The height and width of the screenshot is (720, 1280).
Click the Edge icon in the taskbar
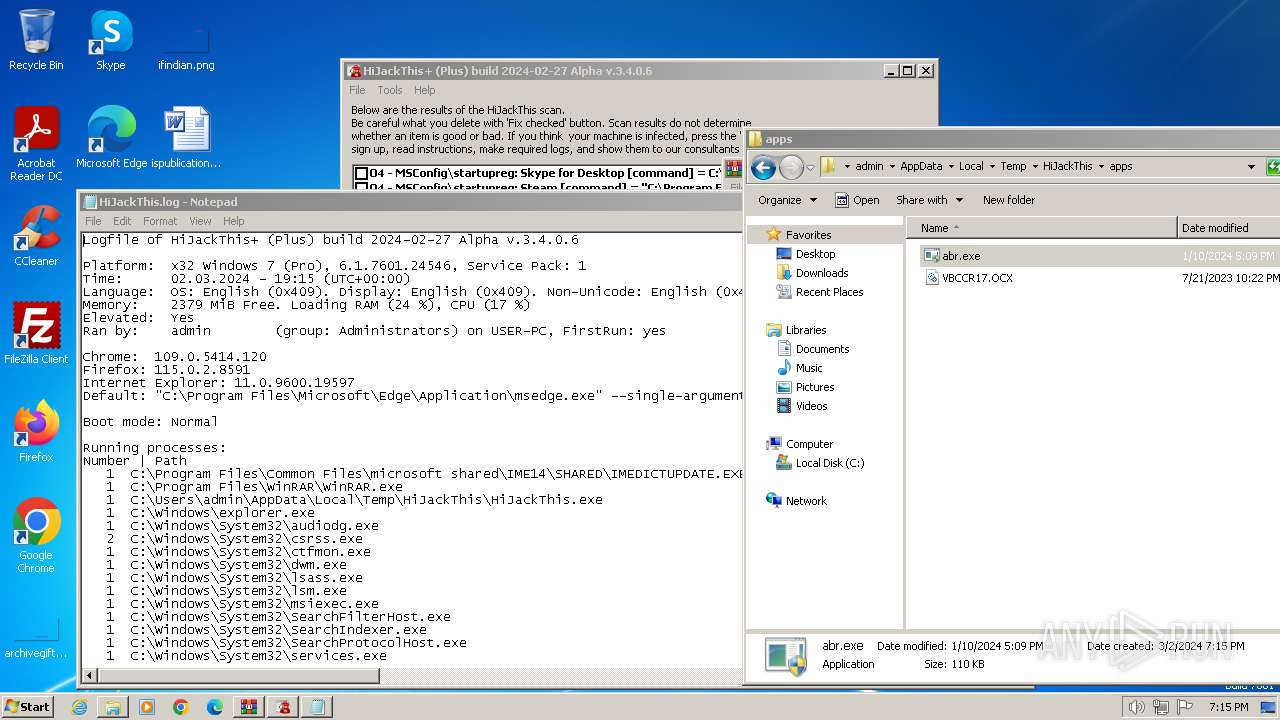click(215, 707)
